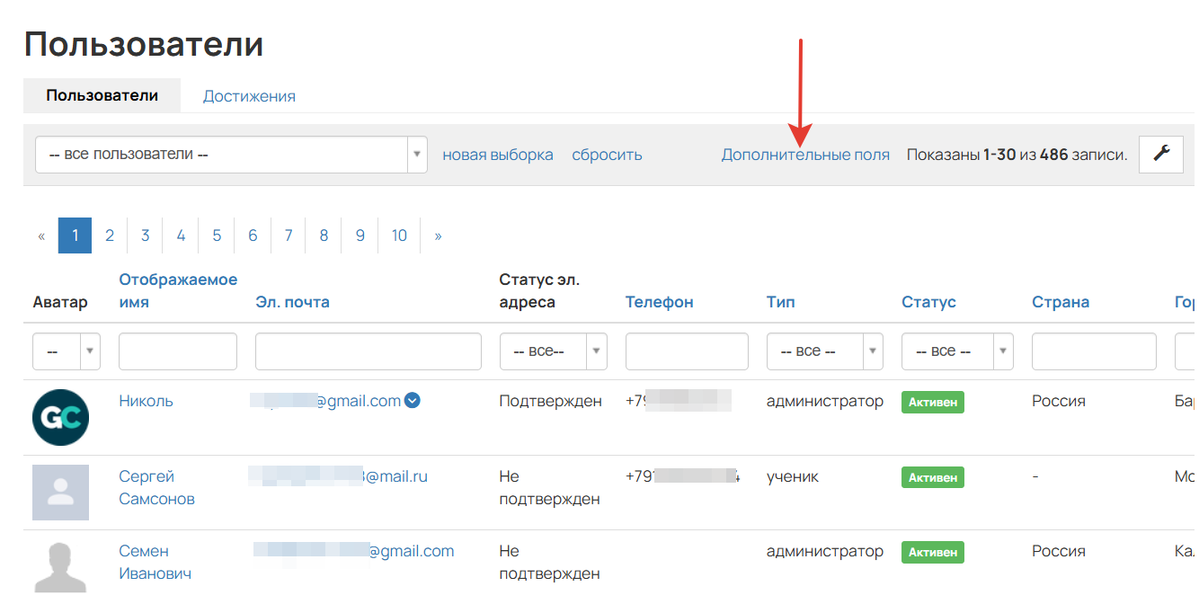The width and height of the screenshot is (1199, 604).
Task: Click the Эл. почта filter input field
Action: pos(369,352)
